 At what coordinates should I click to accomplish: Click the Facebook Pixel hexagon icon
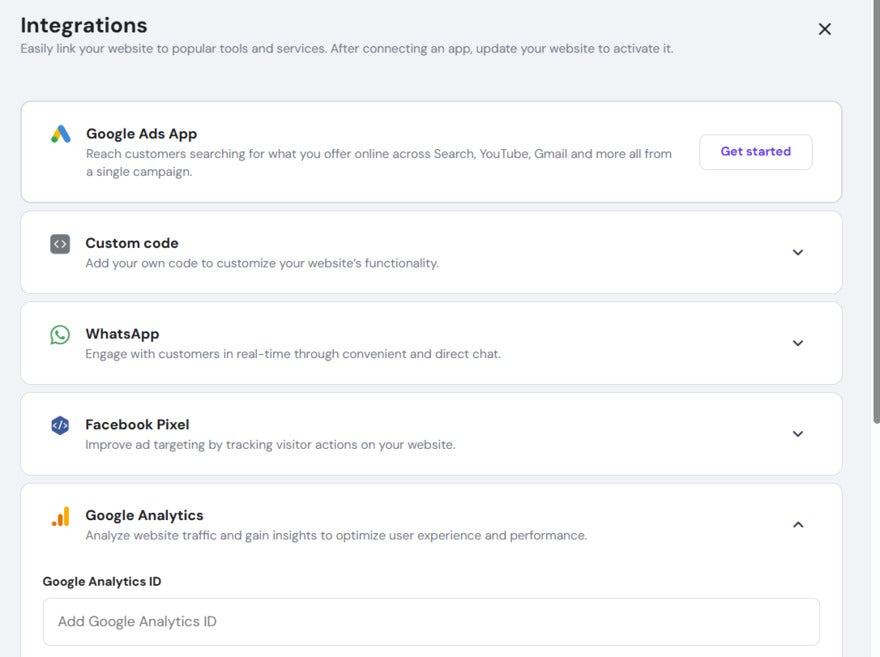click(x=60, y=425)
